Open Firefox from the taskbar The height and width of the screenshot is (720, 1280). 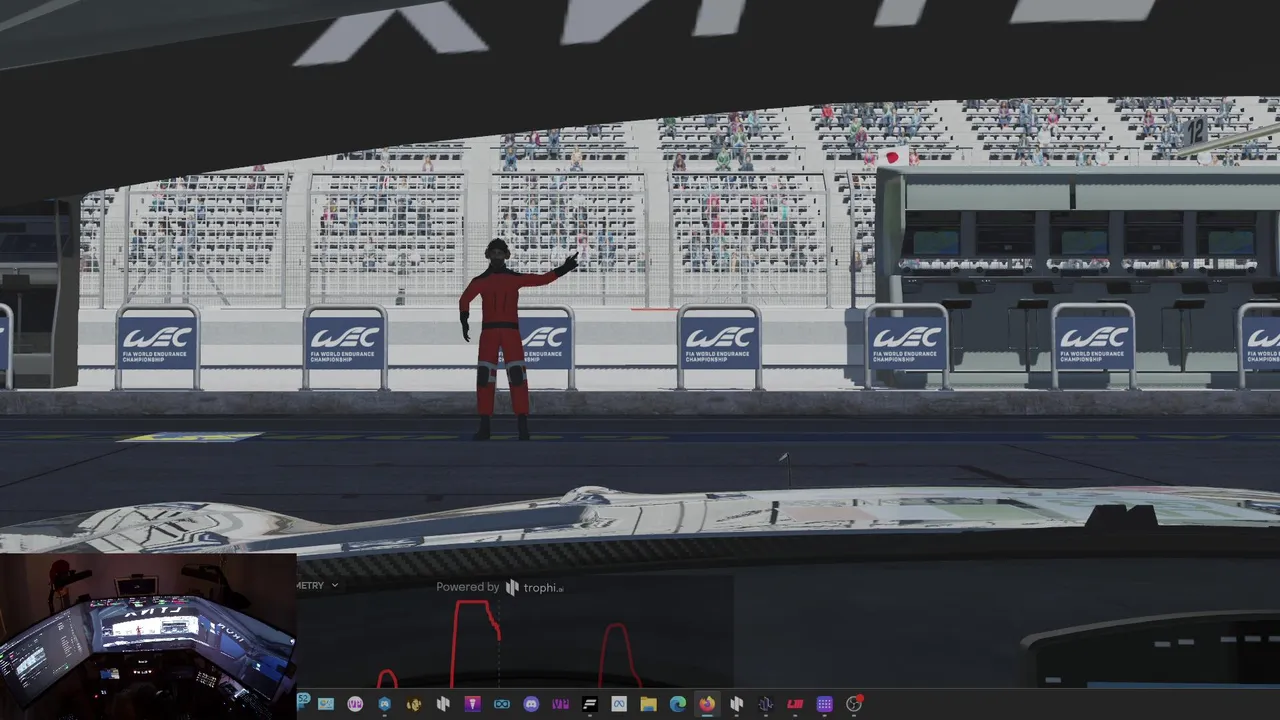[707, 704]
